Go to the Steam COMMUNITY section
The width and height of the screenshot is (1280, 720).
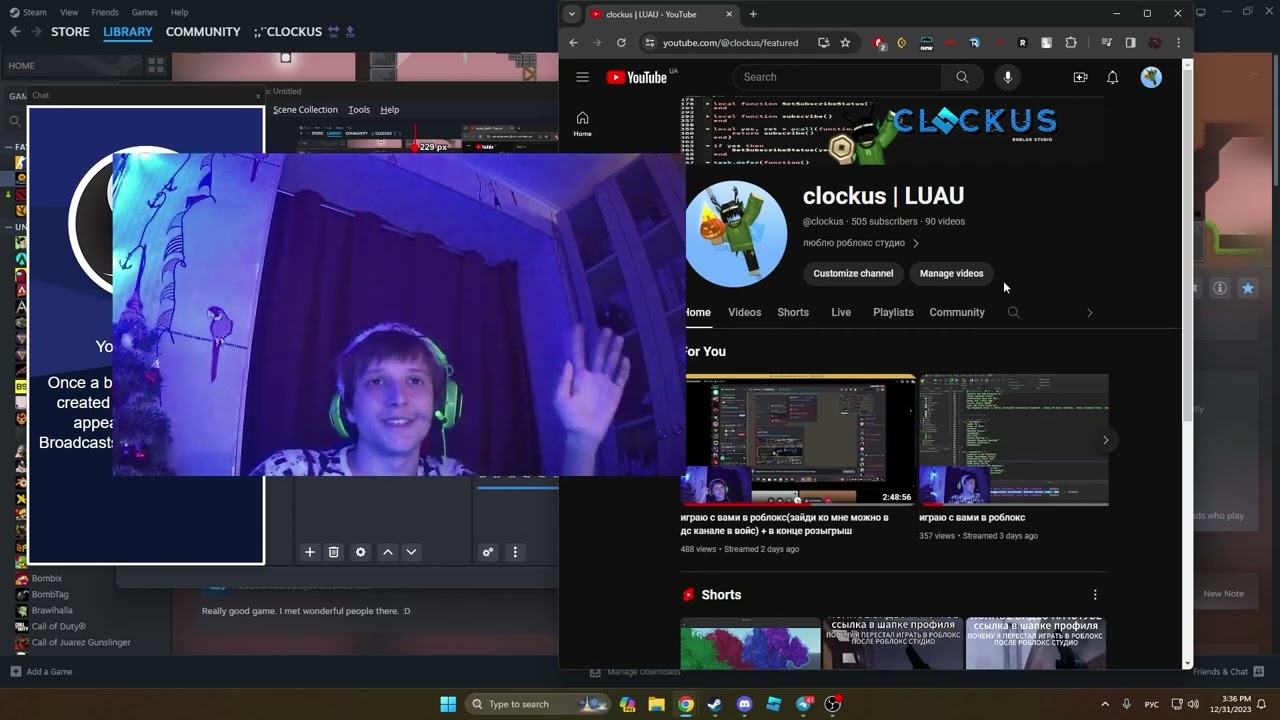[203, 32]
